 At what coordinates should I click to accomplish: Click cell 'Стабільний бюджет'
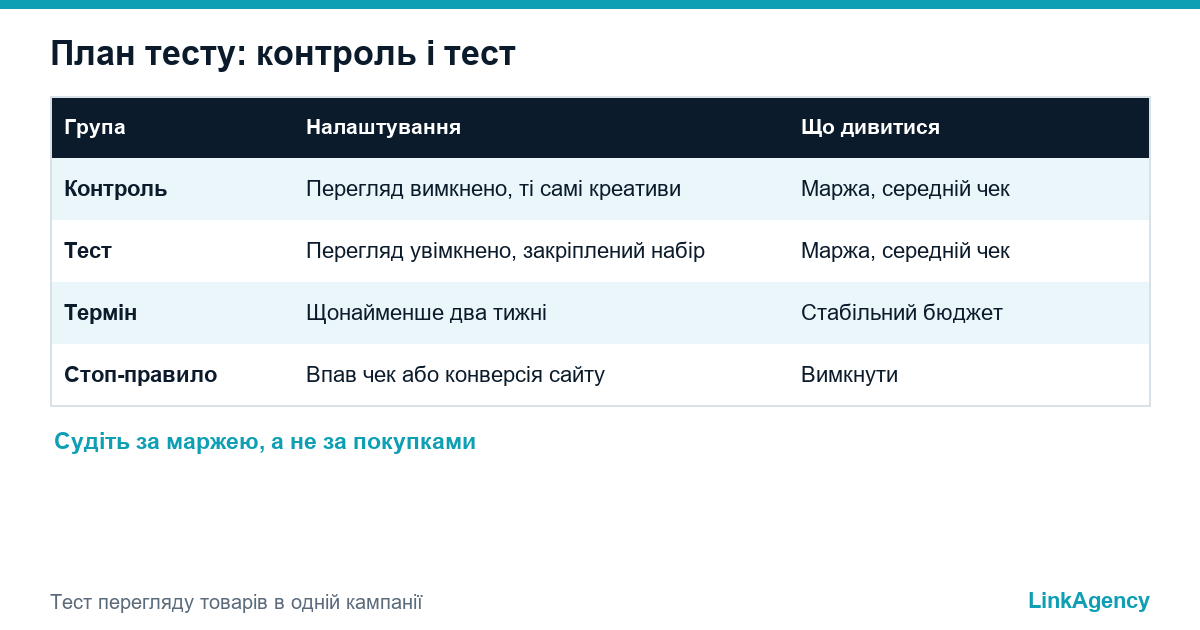pos(902,312)
